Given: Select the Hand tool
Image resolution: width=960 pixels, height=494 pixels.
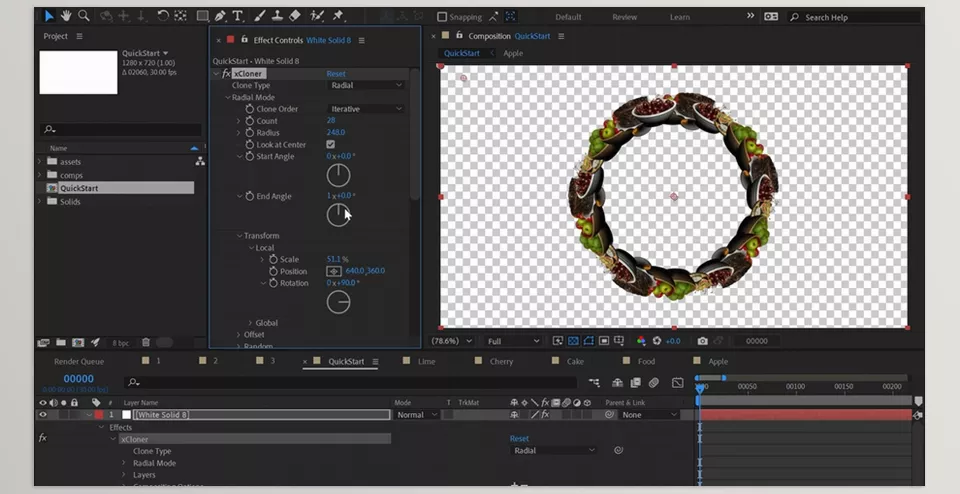Looking at the screenshot, I should coord(66,16).
